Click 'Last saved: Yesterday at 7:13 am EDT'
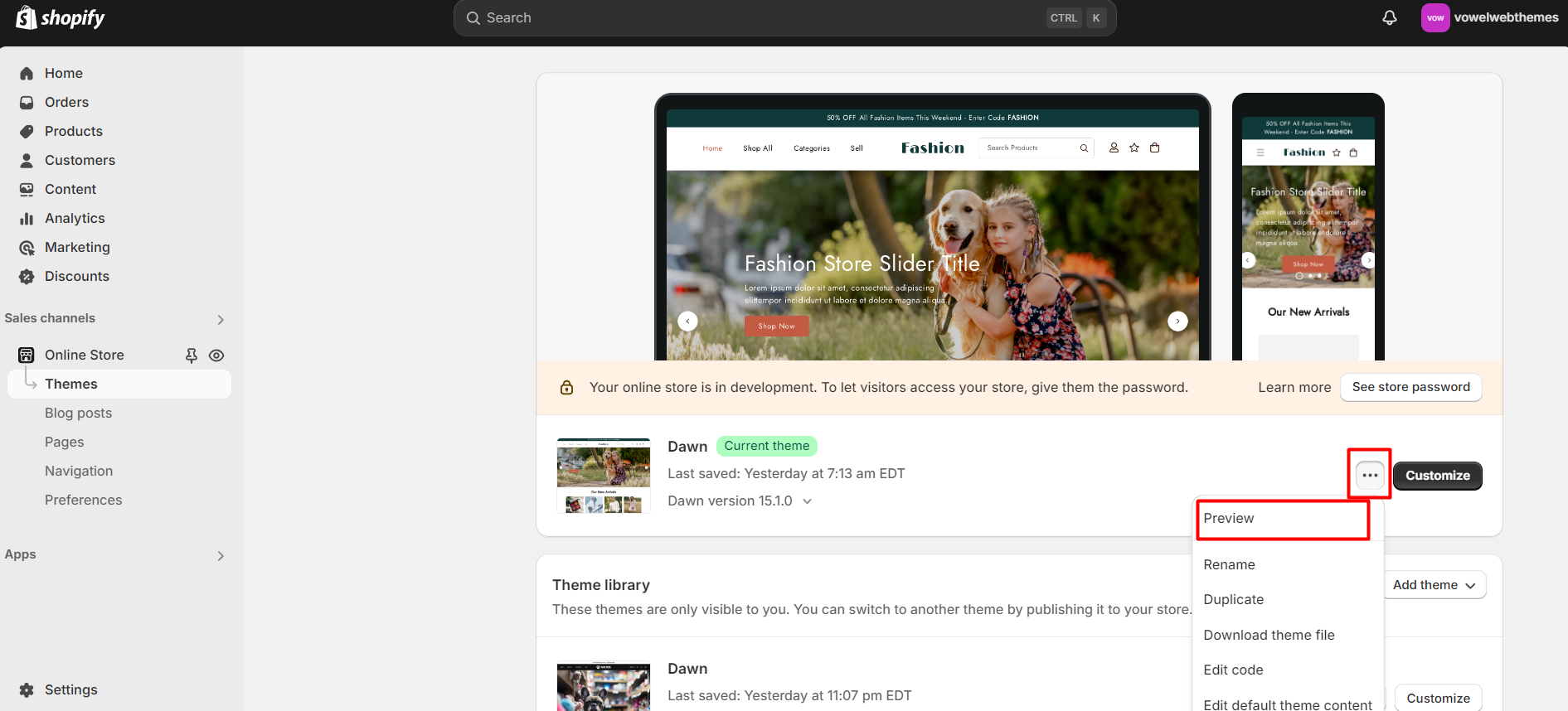Screen dimensions: 1568x711 [x=786, y=474]
